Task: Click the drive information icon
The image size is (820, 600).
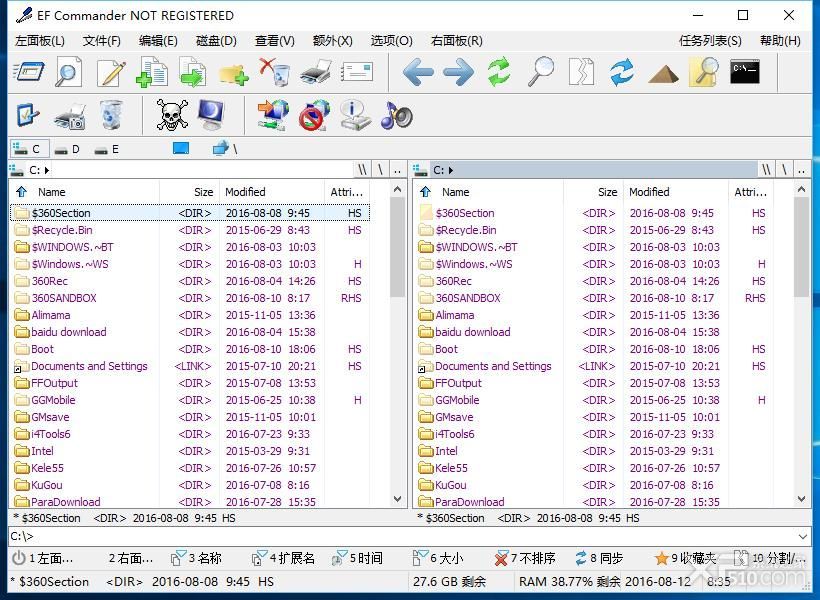Action: 355,115
